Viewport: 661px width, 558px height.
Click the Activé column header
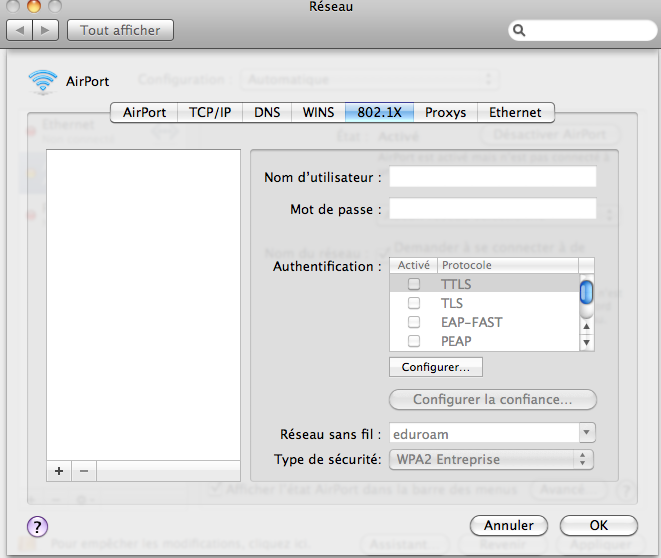point(414,266)
